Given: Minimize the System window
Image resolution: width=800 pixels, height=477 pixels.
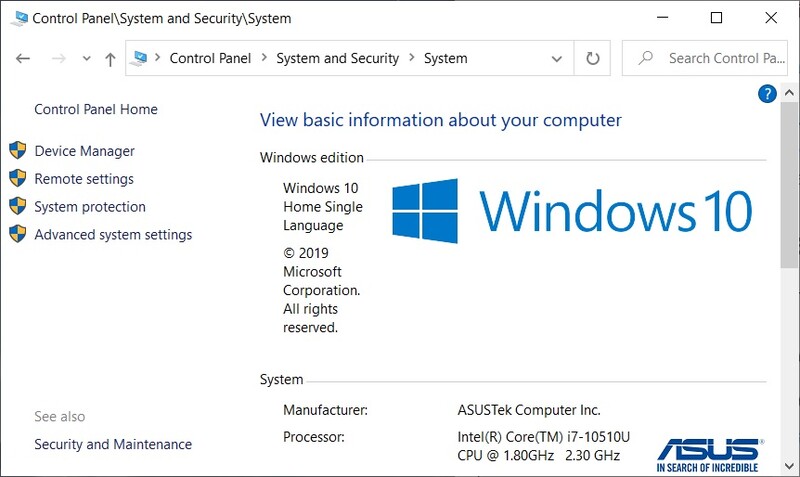Looking at the screenshot, I should (x=662, y=18).
